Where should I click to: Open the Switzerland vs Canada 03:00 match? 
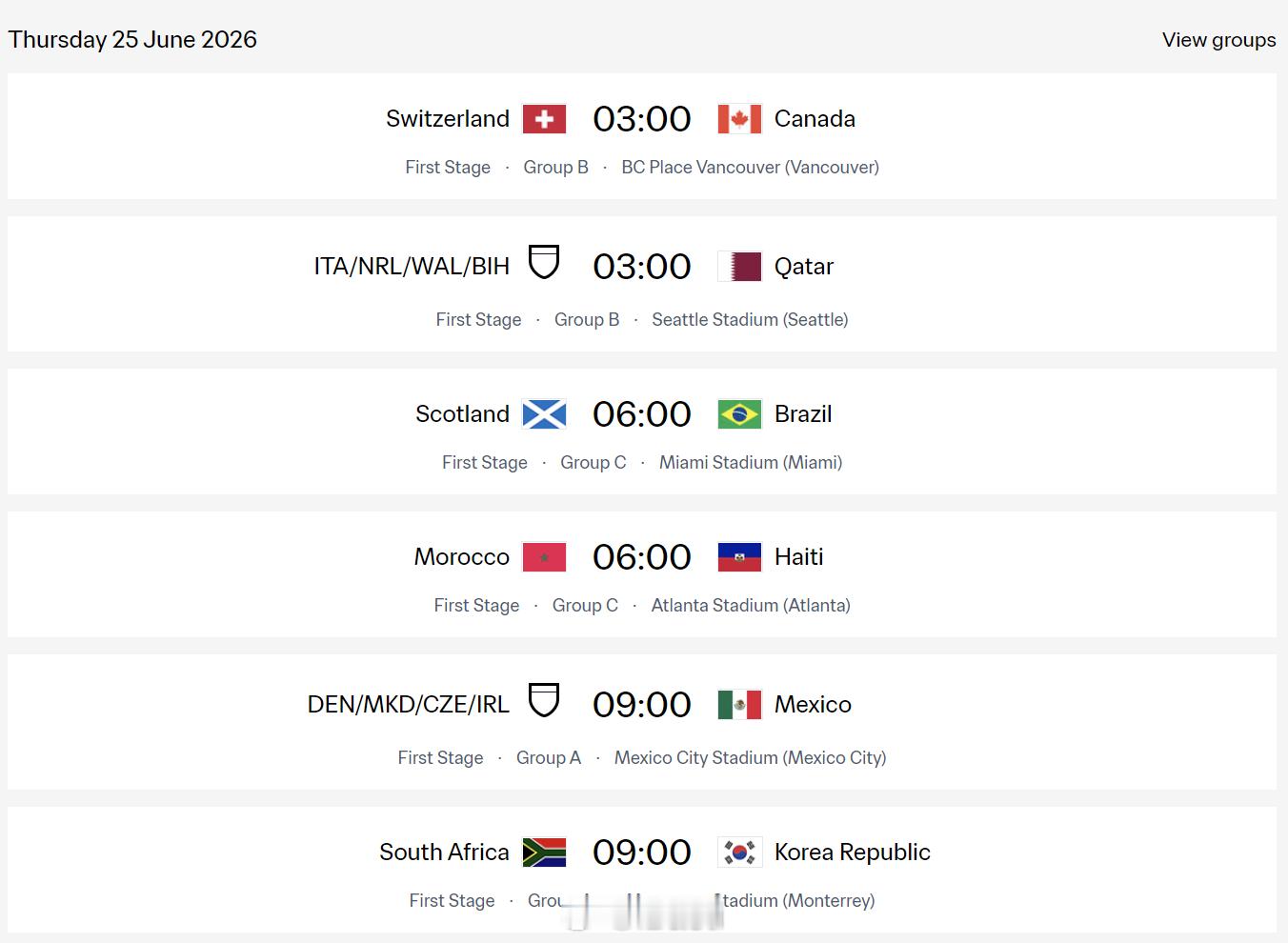coord(641,120)
